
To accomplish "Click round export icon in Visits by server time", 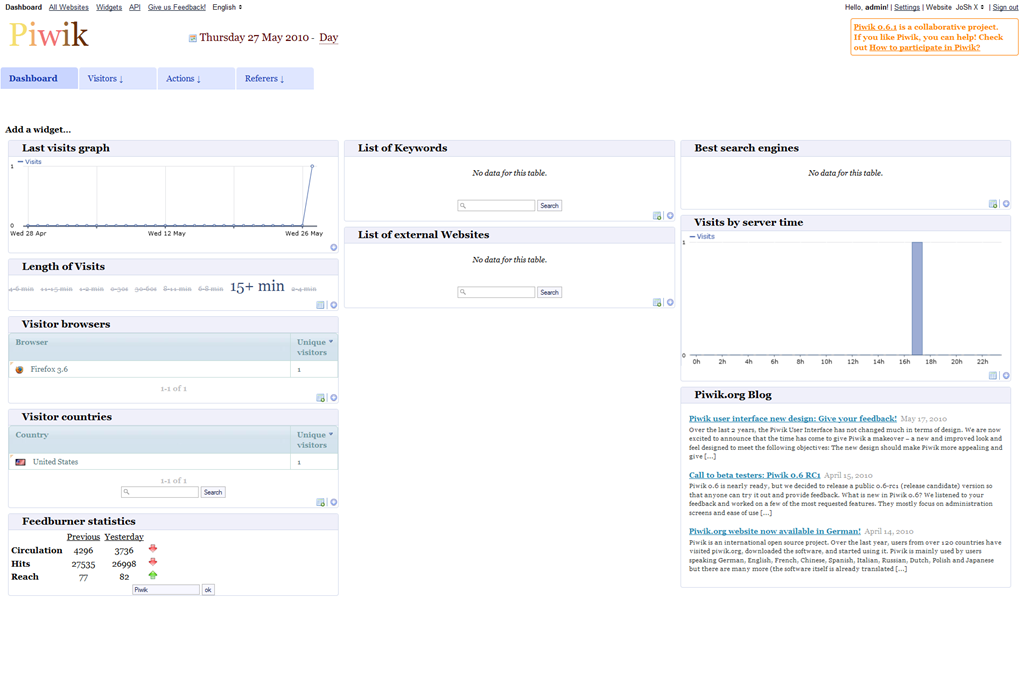I will pyautogui.click(x=1006, y=376).
